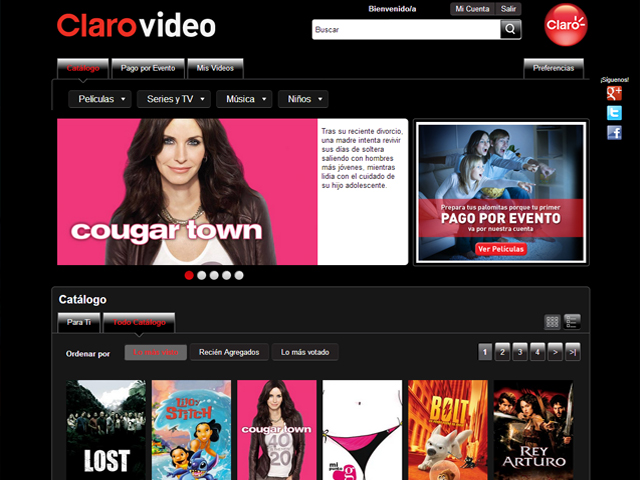Select second carousel dot
This screenshot has height=480, width=640.
(x=201, y=276)
